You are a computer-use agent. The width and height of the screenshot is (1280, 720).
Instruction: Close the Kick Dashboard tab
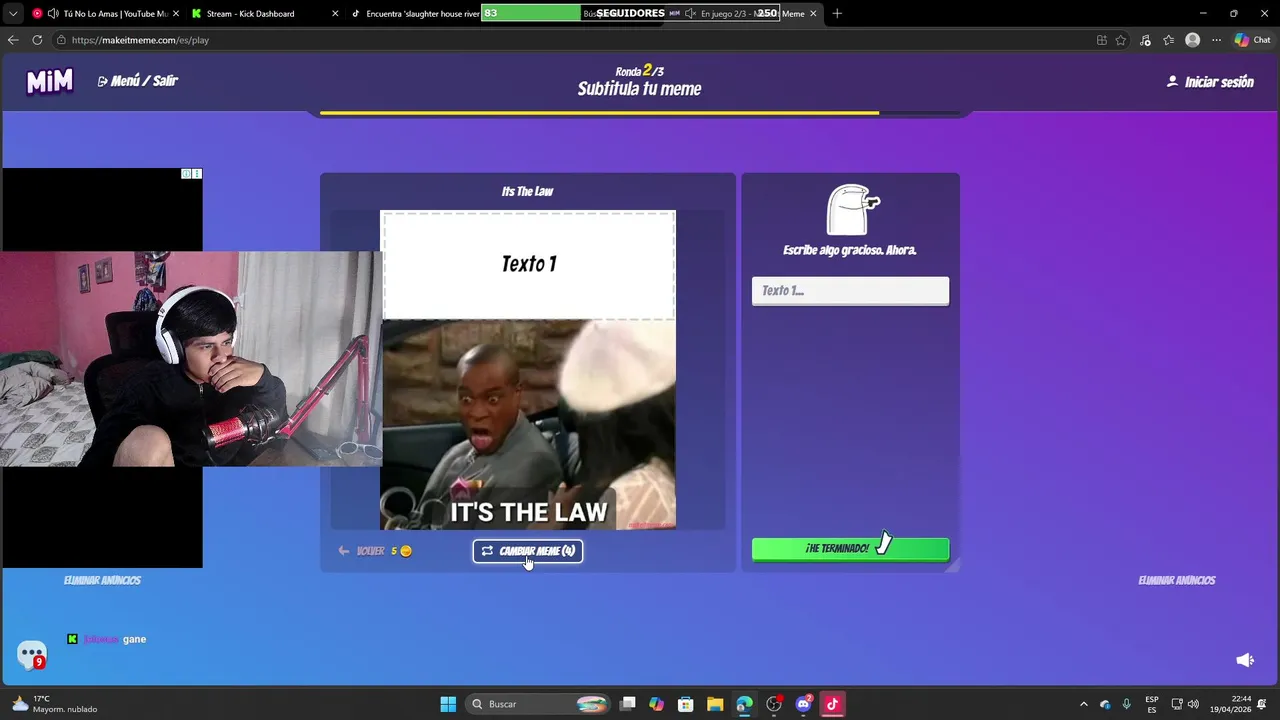(x=335, y=14)
